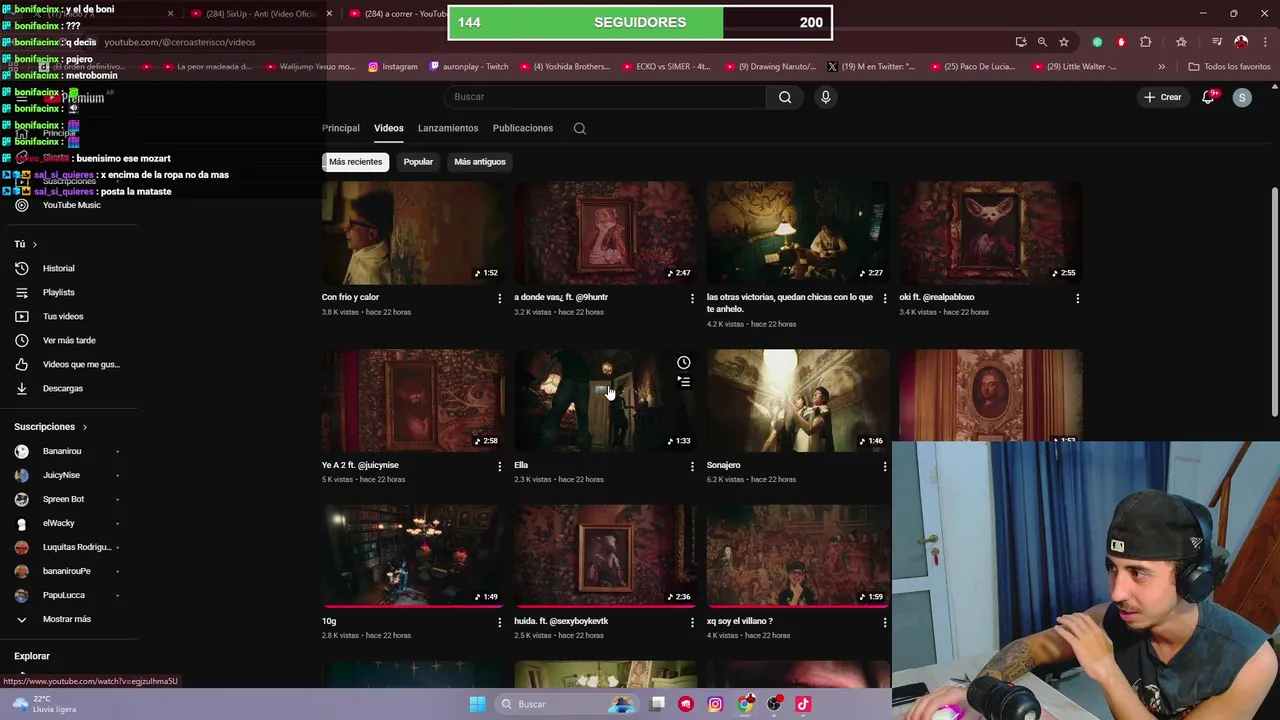This screenshot has height=720, width=1280.
Task: Open Ver más tarde list
Action: pyautogui.click(x=68, y=340)
